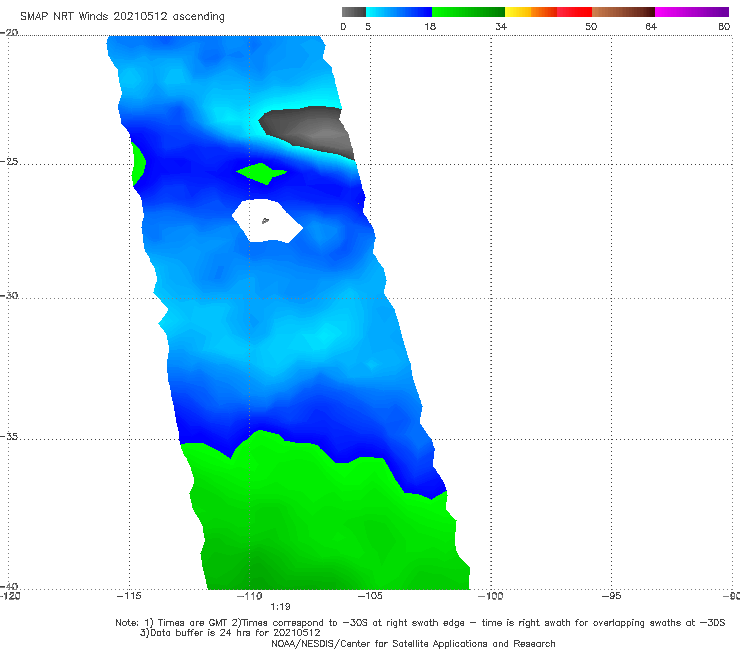Click the latitude label '-25'

tap(9, 161)
